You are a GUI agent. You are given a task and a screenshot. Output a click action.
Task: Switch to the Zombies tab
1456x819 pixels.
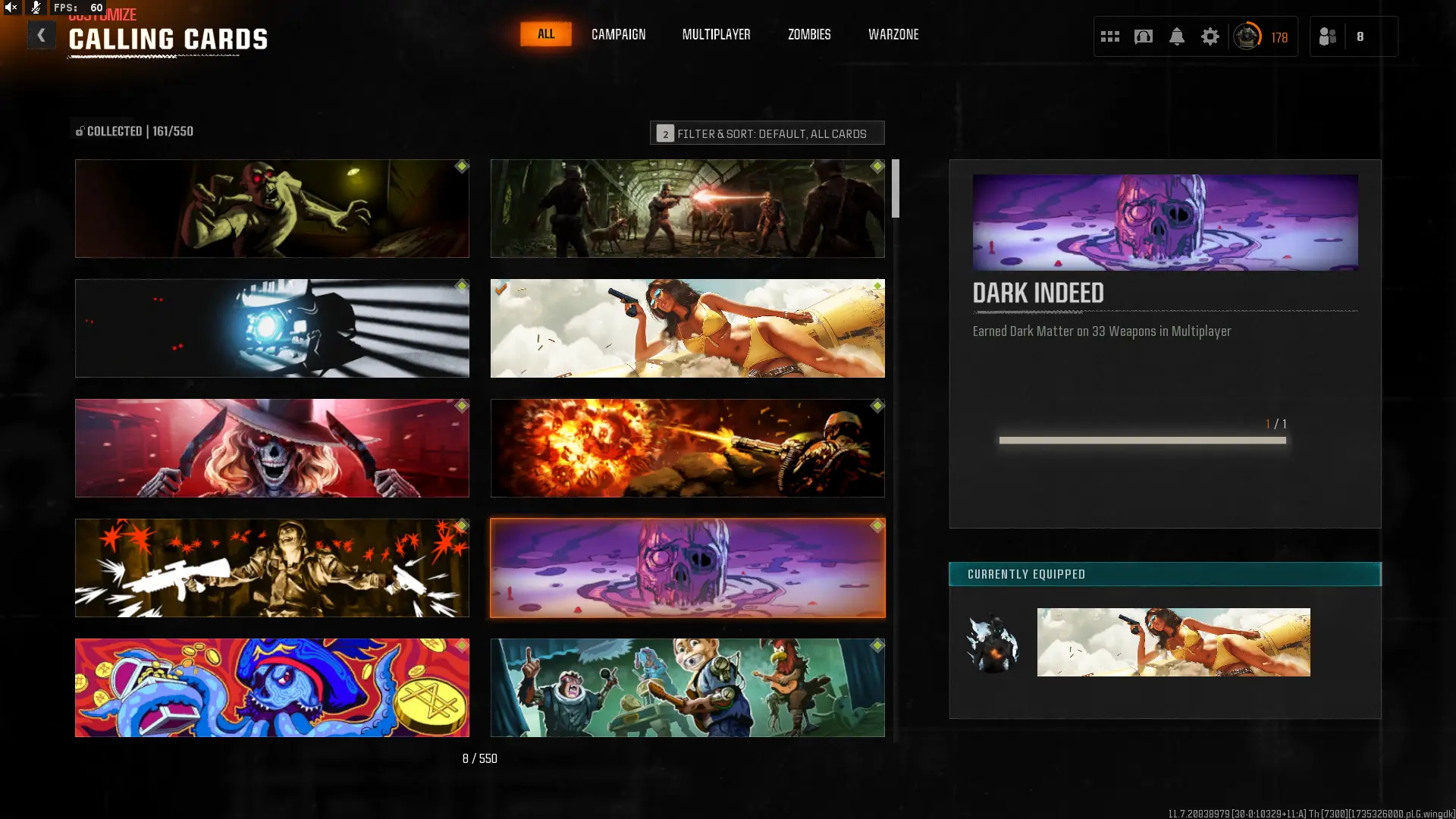pos(808,34)
